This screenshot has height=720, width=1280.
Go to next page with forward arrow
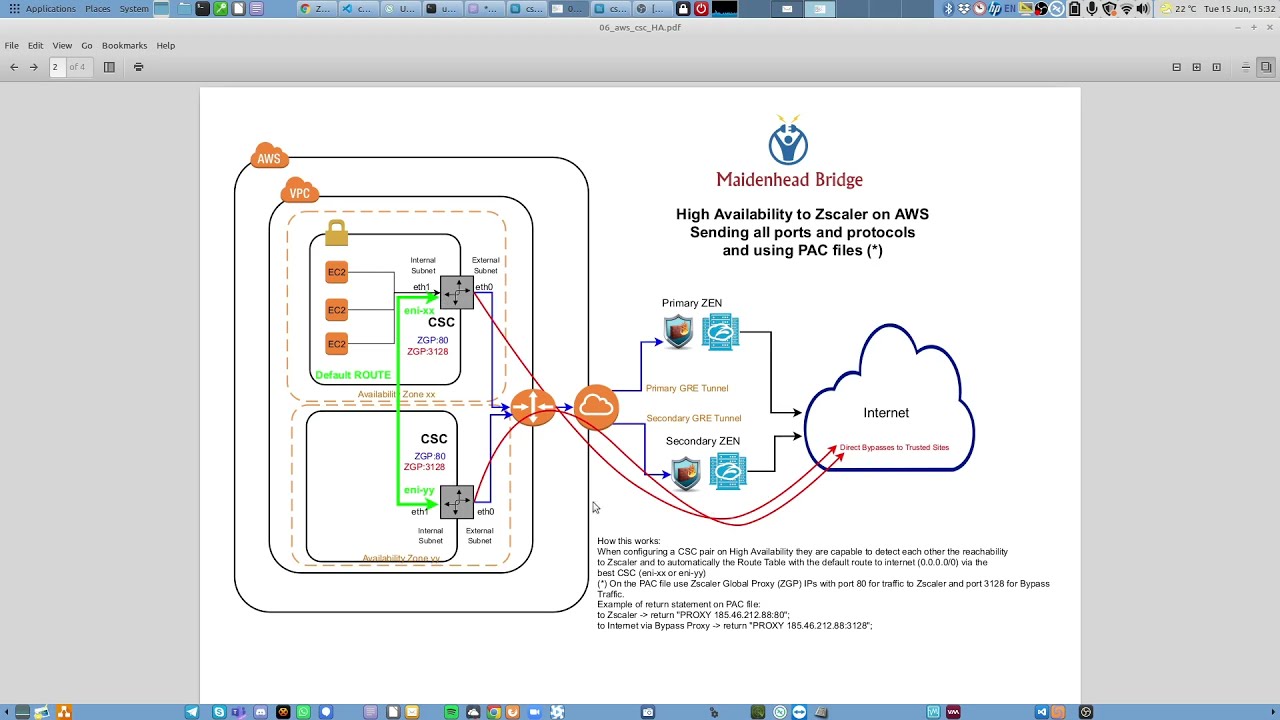tap(33, 67)
